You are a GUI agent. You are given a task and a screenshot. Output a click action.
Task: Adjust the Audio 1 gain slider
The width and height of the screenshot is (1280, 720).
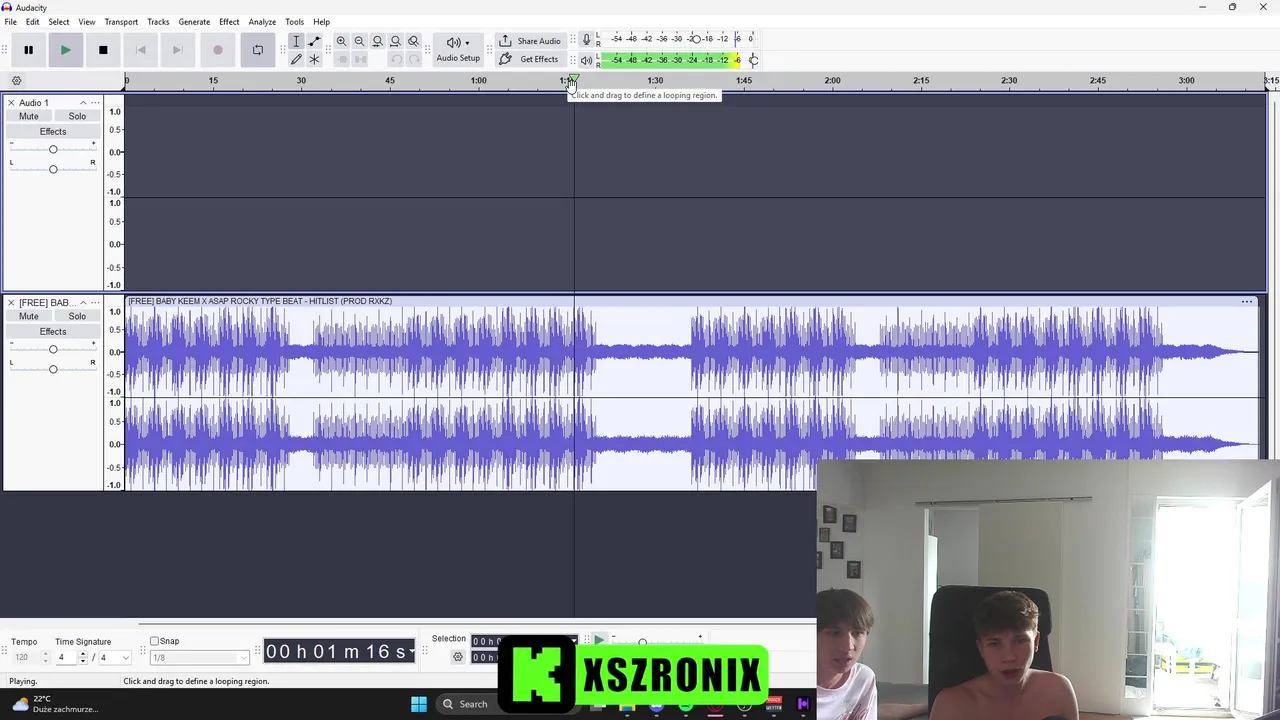coord(53,149)
